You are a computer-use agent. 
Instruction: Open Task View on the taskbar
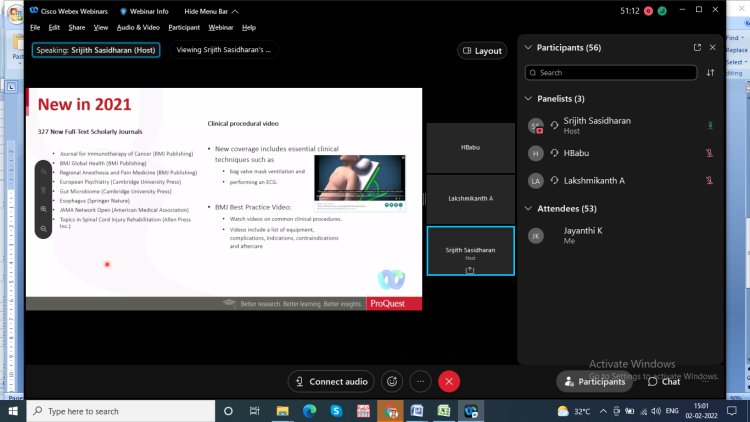tap(254, 411)
